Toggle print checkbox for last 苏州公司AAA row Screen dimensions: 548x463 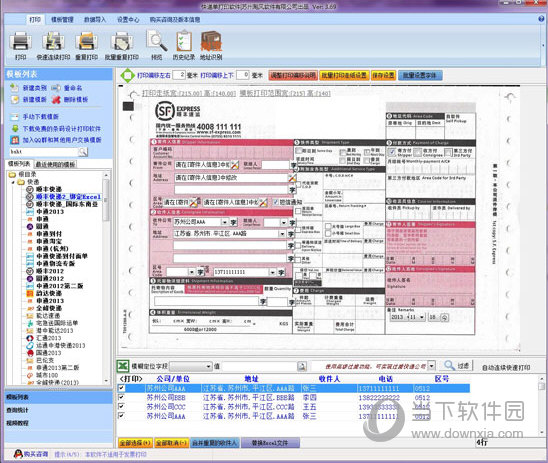click(121, 415)
